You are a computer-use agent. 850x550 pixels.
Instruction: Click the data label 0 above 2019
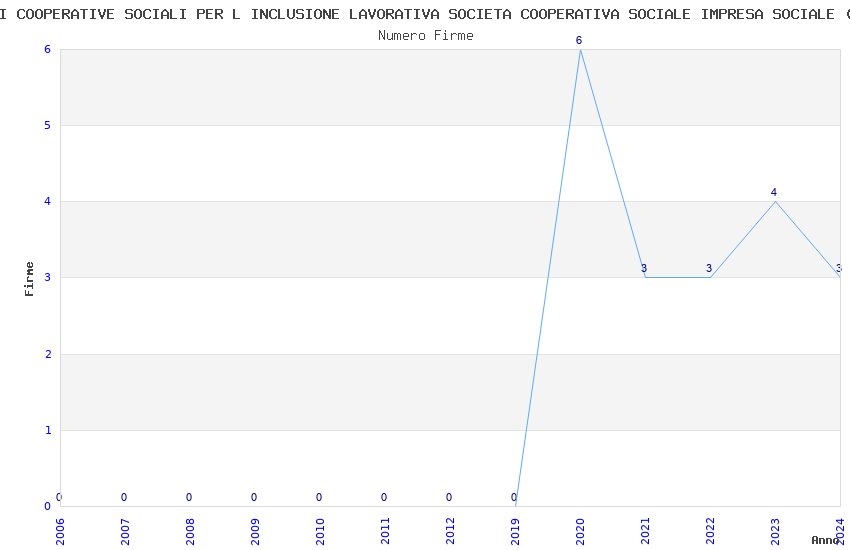[514, 497]
